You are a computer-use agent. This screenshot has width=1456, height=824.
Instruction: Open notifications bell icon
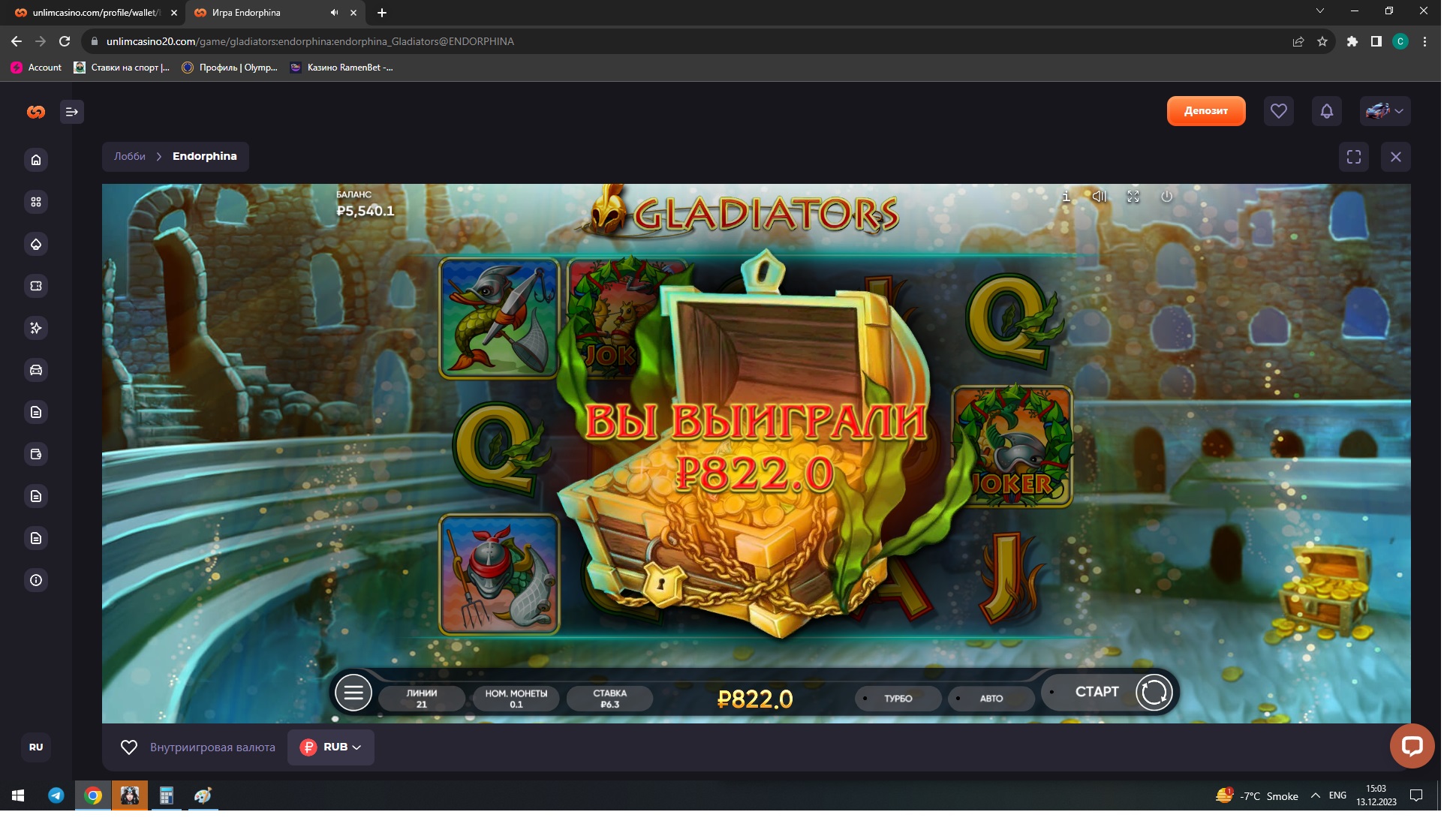pos(1326,111)
